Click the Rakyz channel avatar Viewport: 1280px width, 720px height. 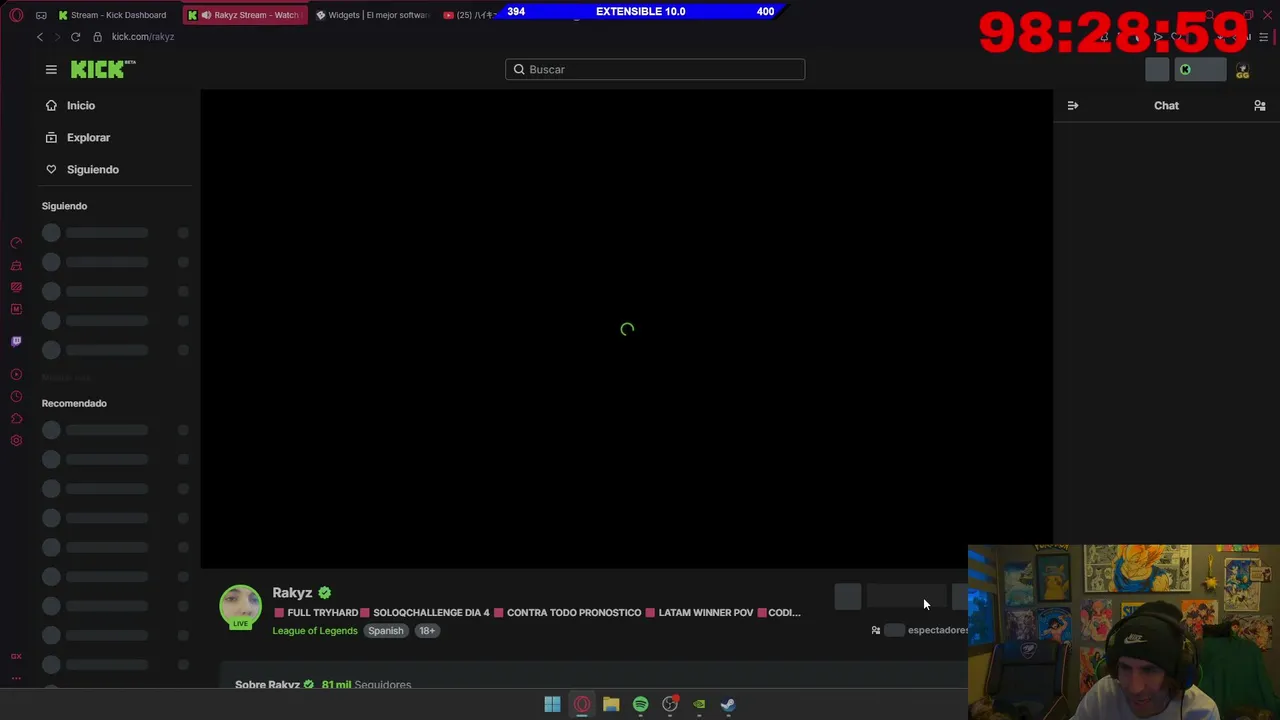pos(240,607)
